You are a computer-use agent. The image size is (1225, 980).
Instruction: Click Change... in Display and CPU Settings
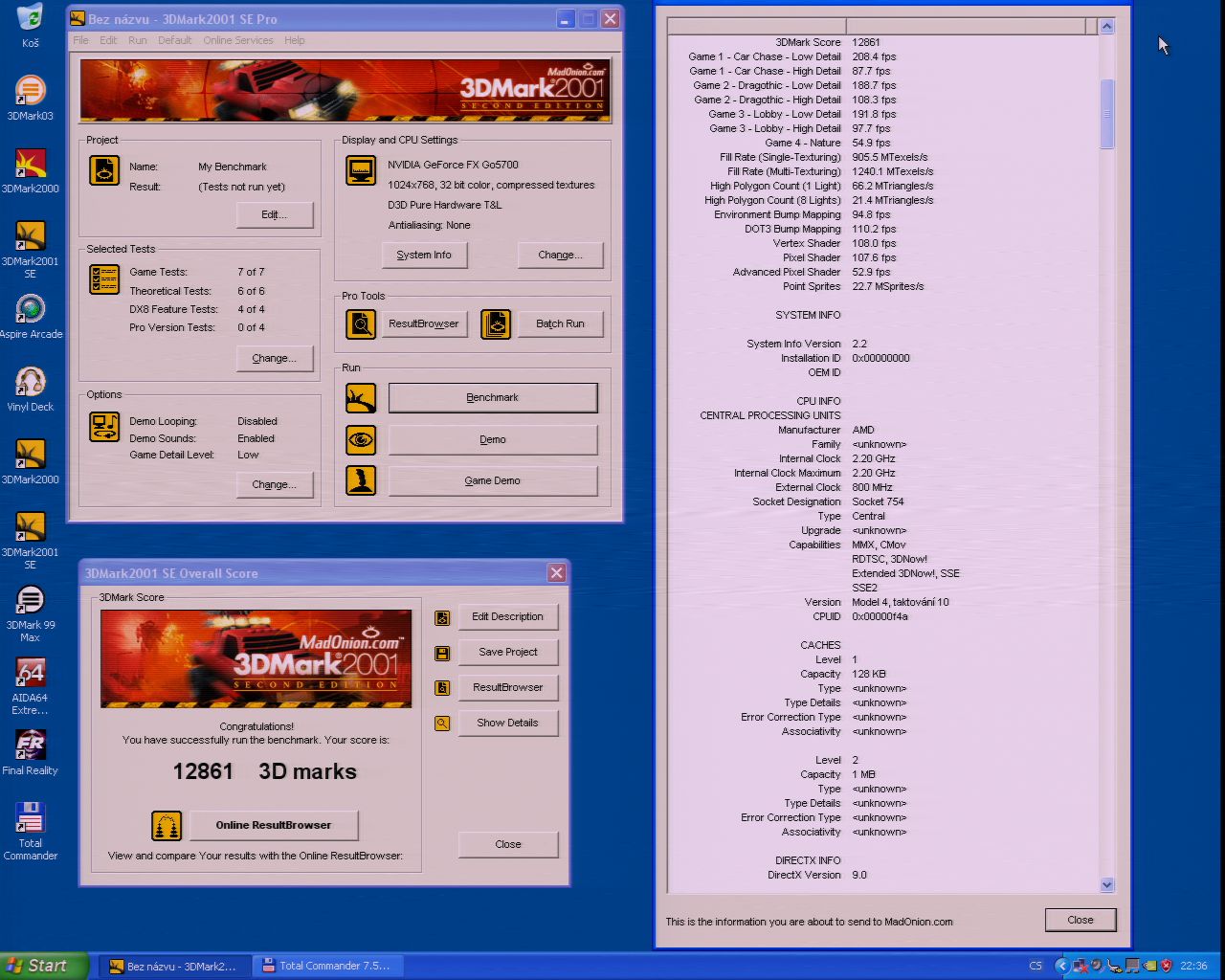tap(561, 255)
